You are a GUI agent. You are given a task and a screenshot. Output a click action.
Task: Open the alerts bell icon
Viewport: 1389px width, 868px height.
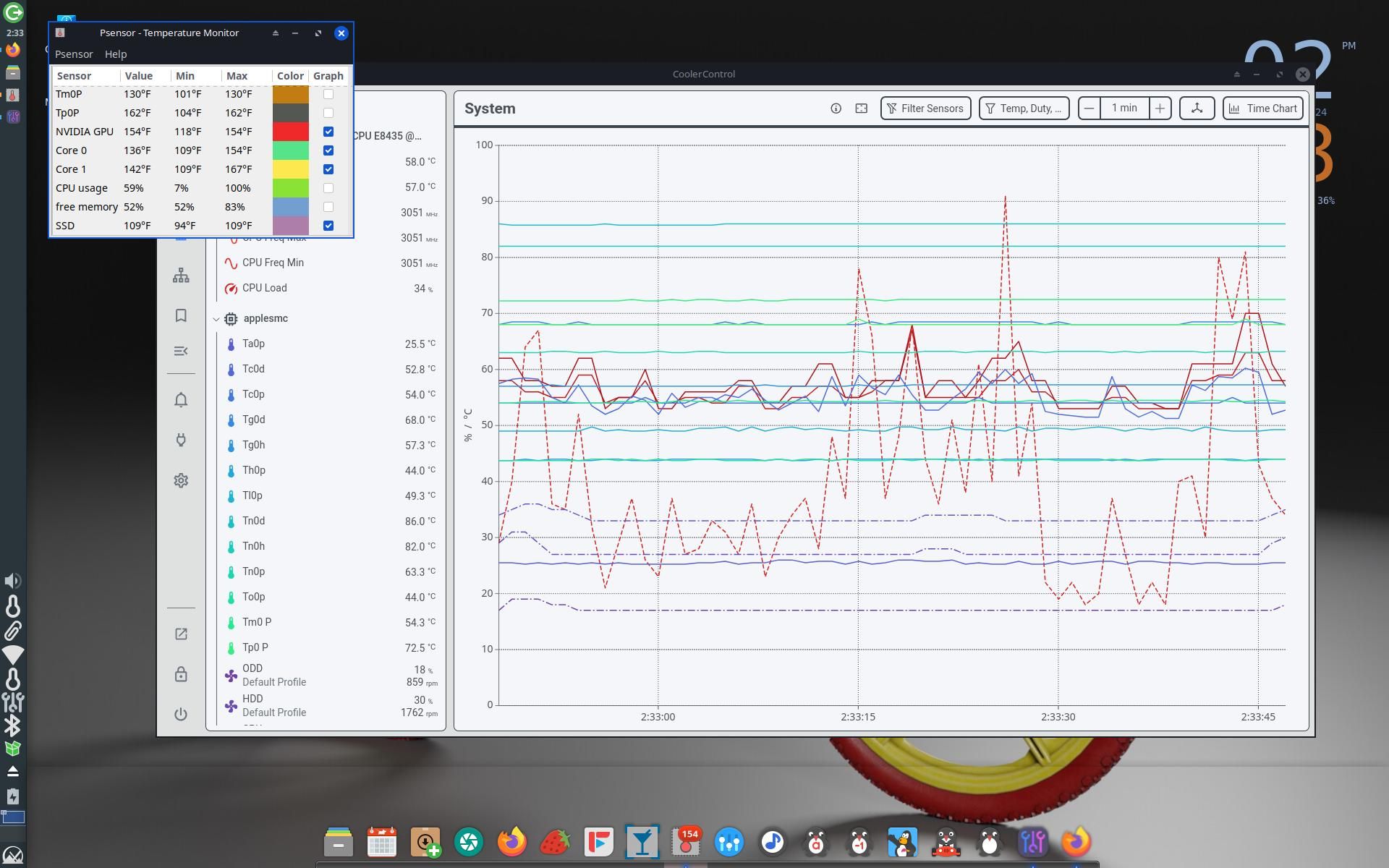pos(181,400)
